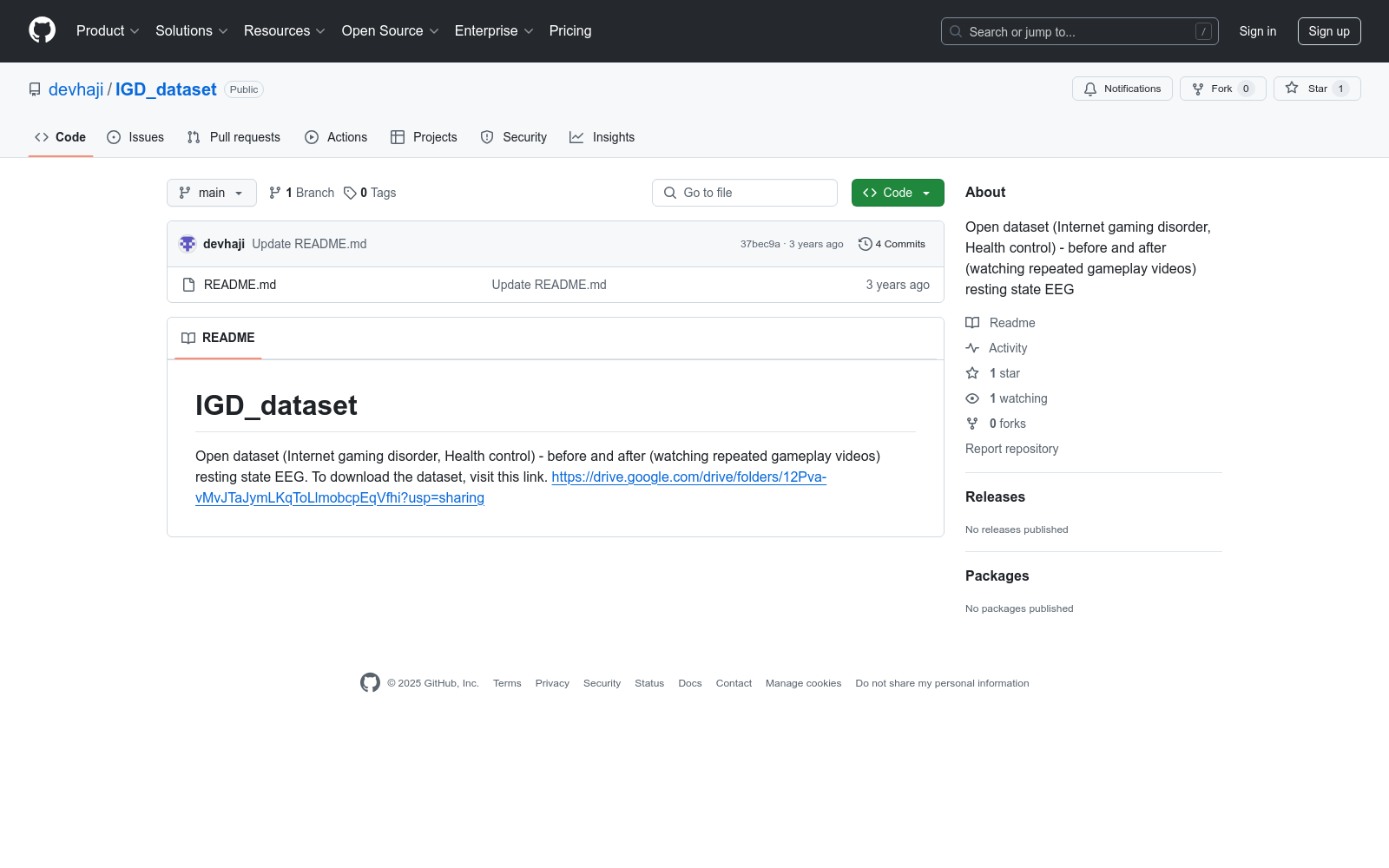
Task: Click the Go to file input
Action: [x=745, y=193]
